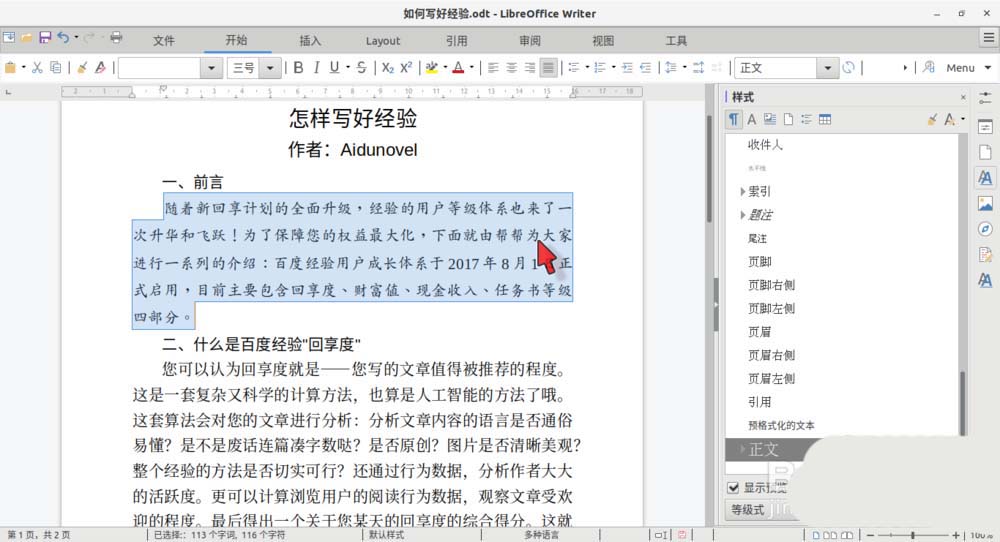
Task: Switch to the Layout tab
Action: click(383, 41)
